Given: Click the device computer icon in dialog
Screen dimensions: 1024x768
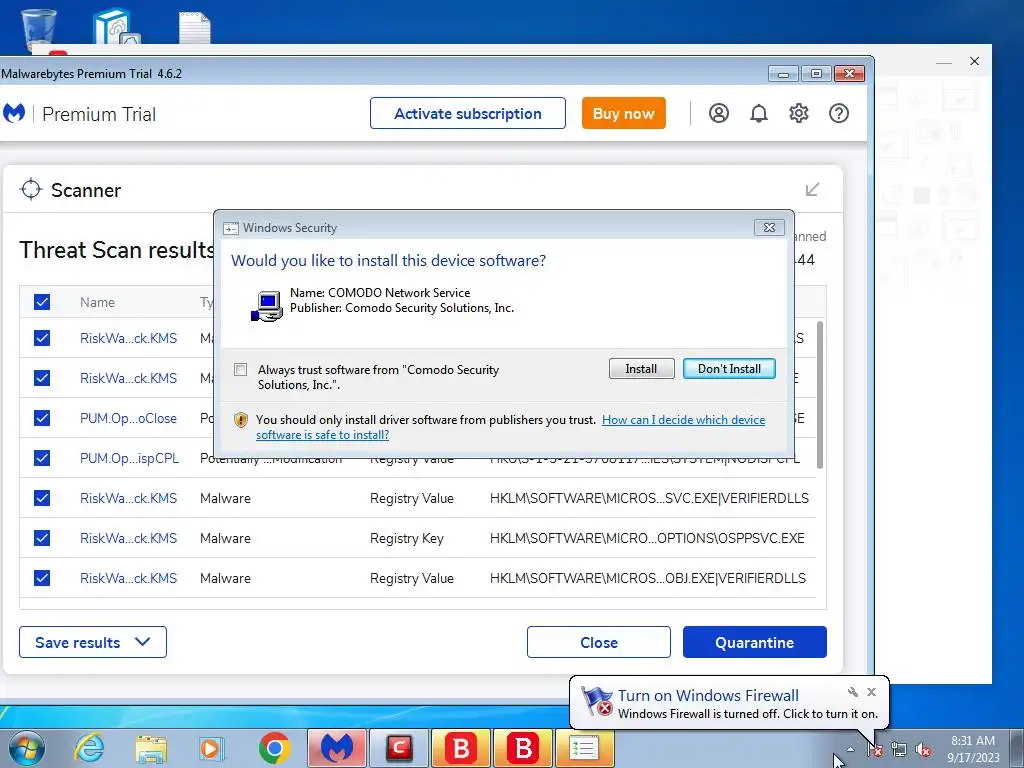Looking at the screenshot, I should tap(267, 306).
